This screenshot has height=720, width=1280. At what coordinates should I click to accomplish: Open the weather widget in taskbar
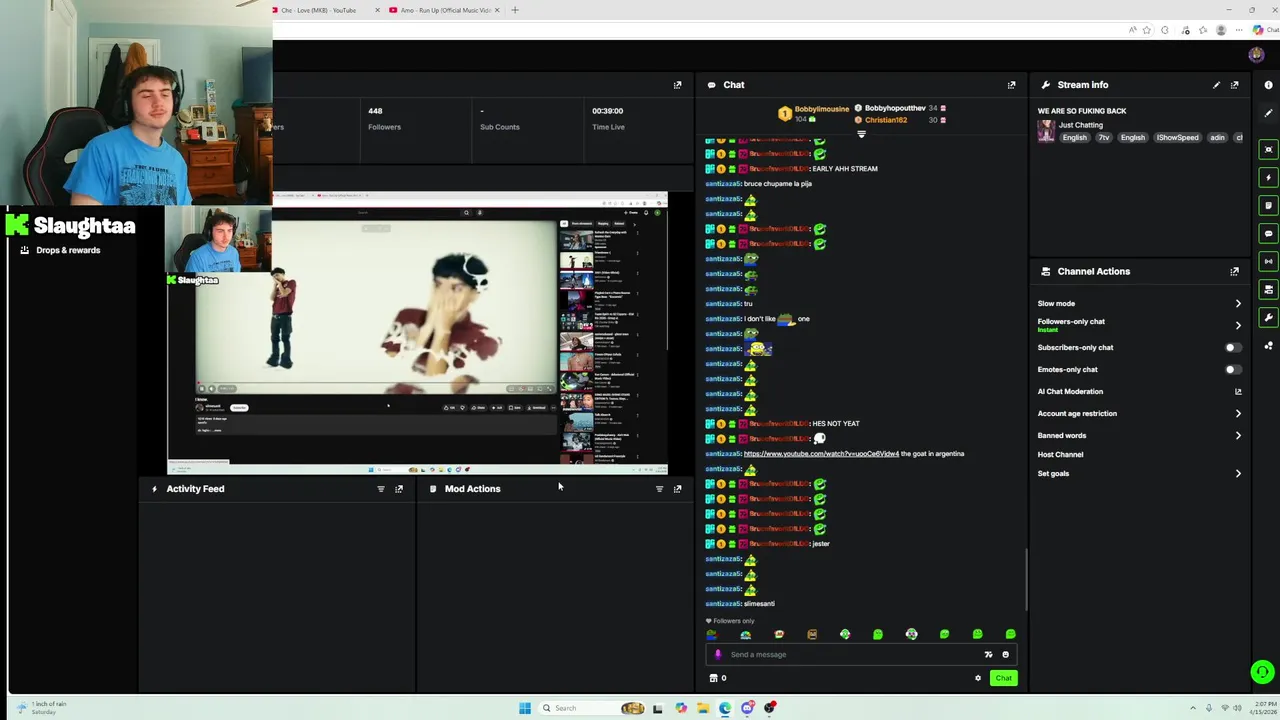42,708
